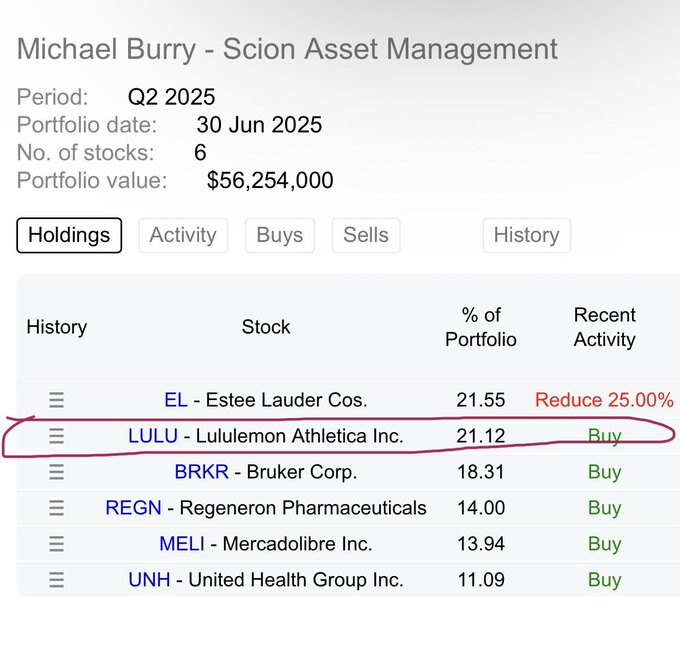The image size is (680, 655).
Task: Open history icon for Mercadolibre row
Action: click(x=56, y=544)
